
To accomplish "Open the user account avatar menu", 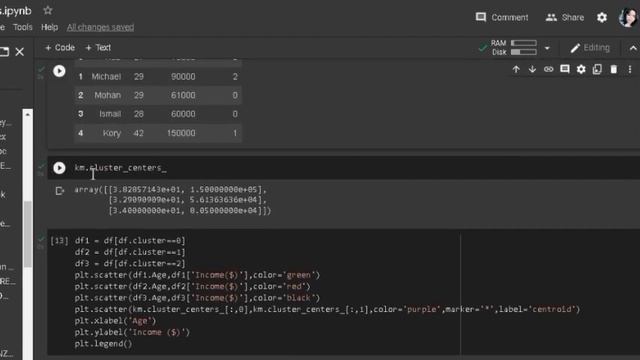I will coord(628,18).
